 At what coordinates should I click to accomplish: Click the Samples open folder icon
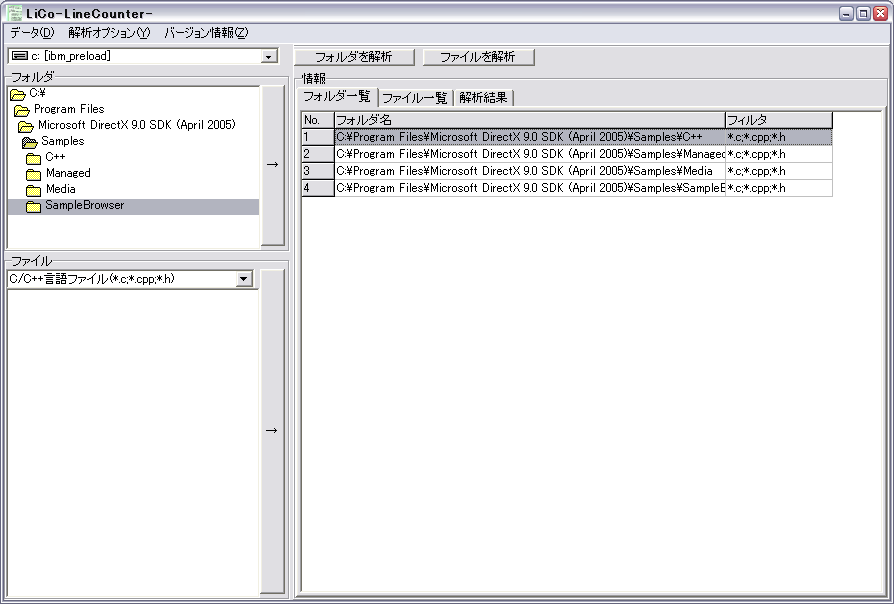click(30, 141)
